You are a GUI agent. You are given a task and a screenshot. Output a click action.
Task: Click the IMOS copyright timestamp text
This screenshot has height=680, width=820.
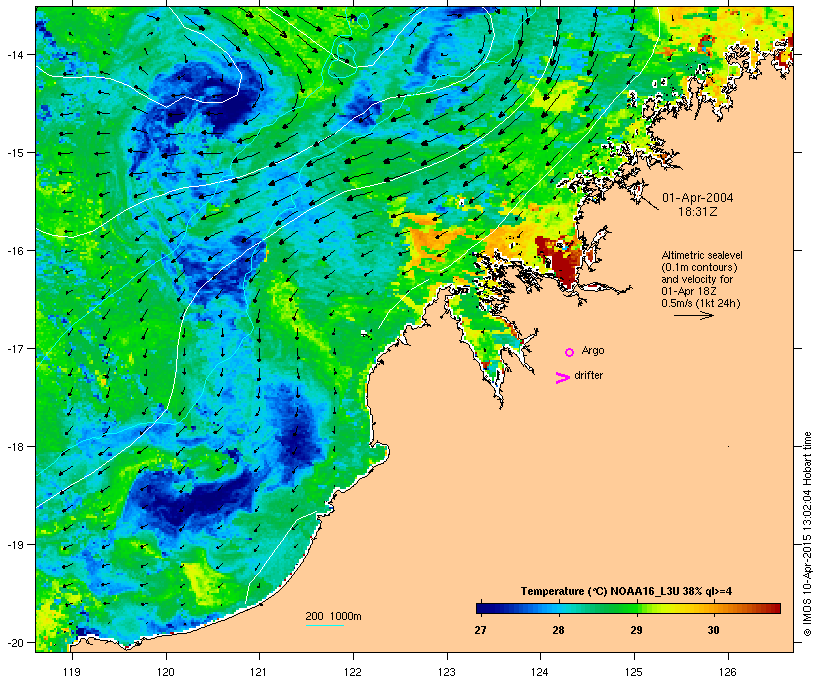(x=808, y=534)
